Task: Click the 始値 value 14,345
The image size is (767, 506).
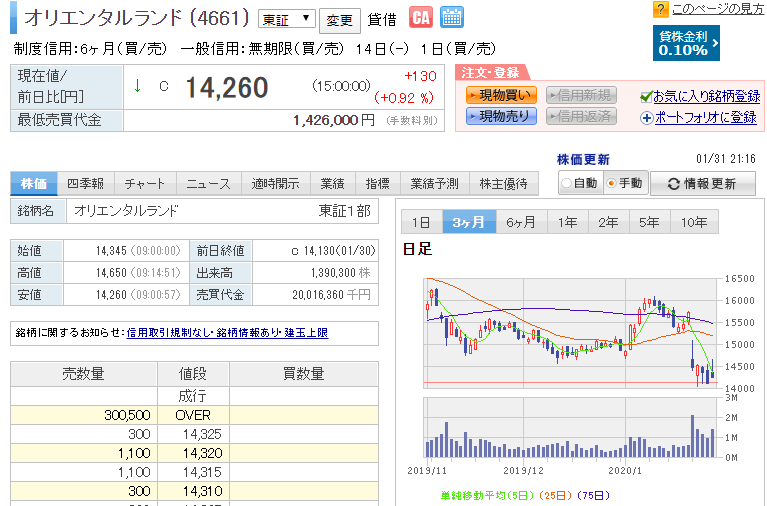Action: point(111,251)
